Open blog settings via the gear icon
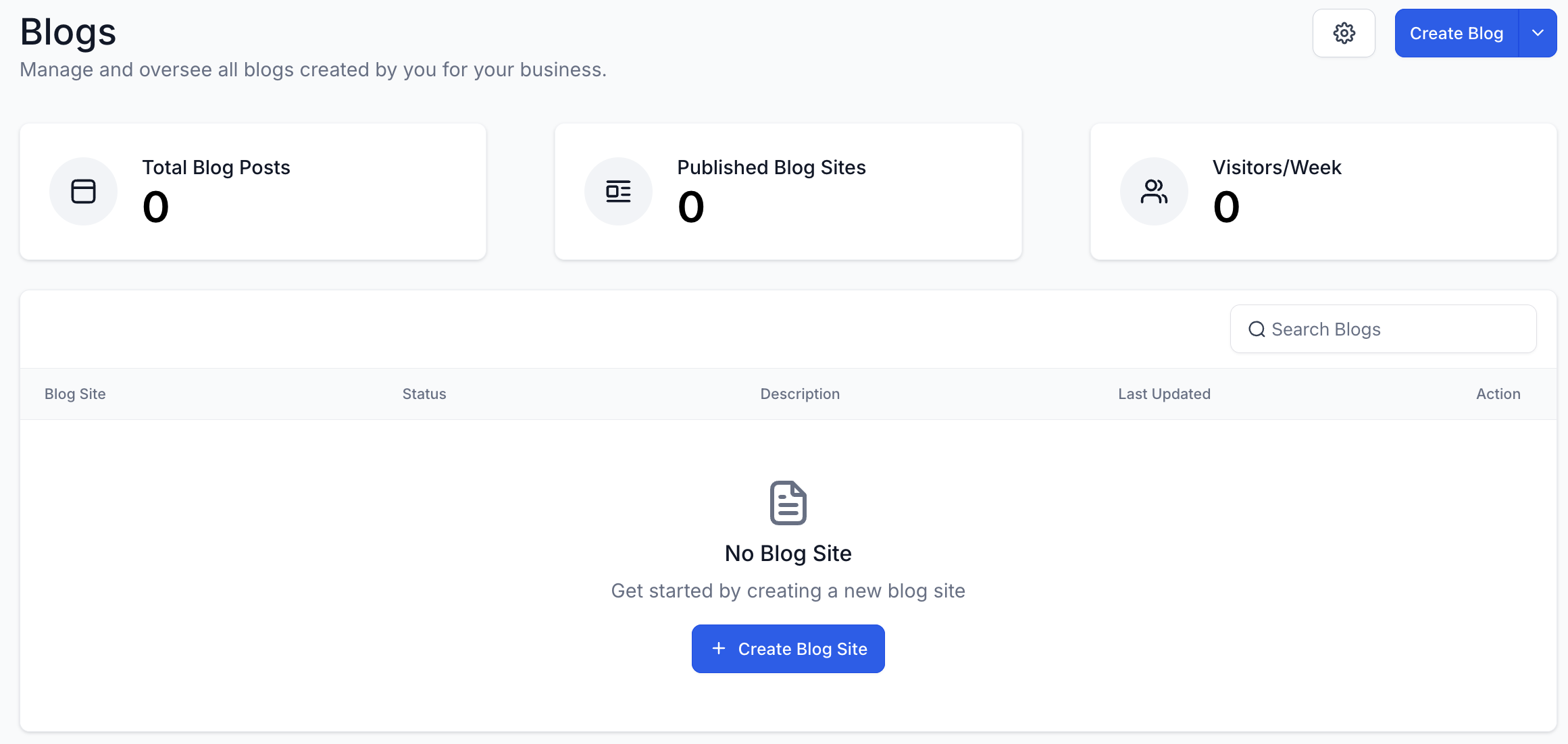 [1344, 33]
